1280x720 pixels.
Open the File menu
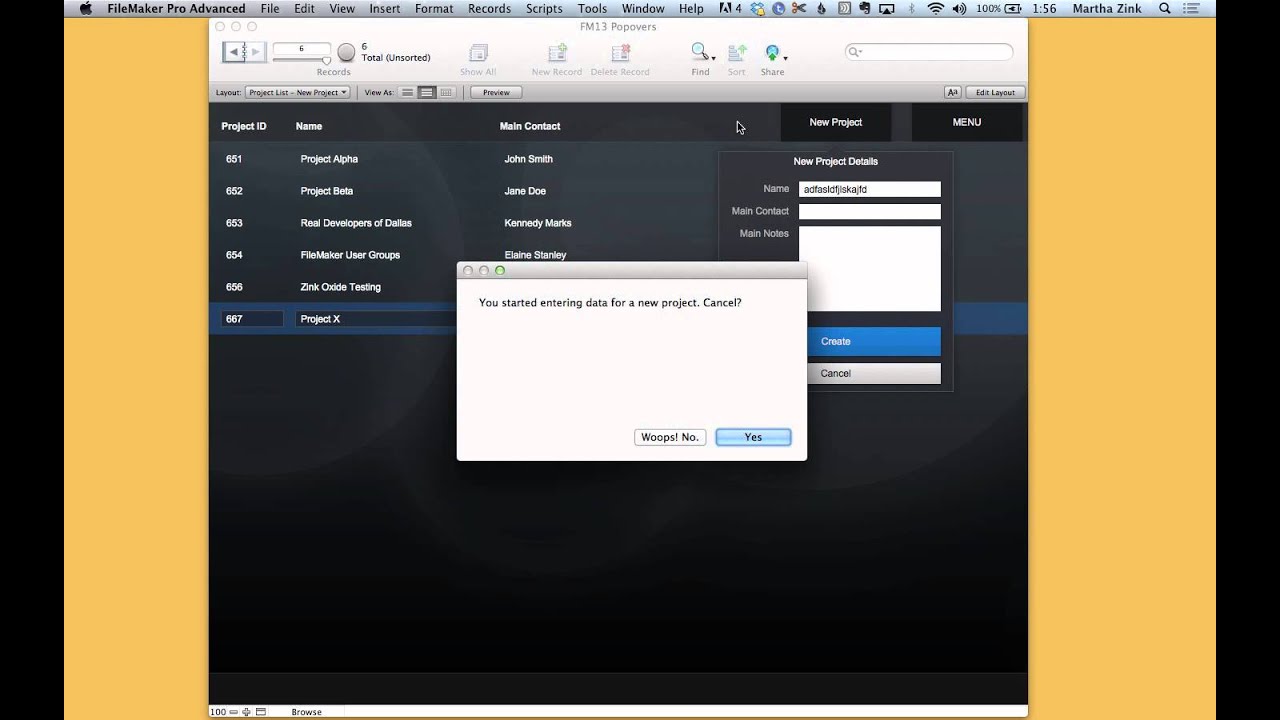coord(270,8)
